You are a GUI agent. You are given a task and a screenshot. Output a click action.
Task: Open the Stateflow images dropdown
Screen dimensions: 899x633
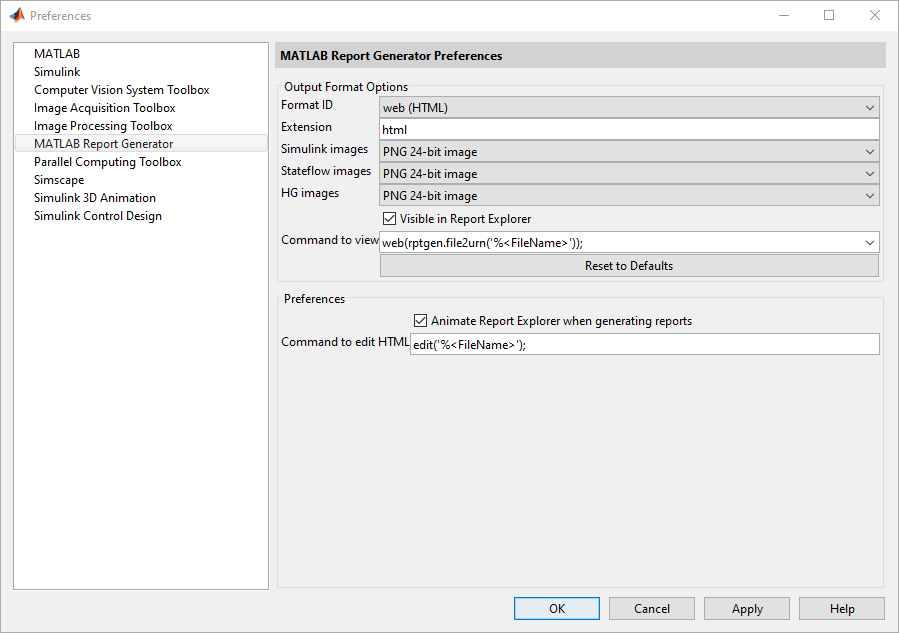(x=869, y=174)
